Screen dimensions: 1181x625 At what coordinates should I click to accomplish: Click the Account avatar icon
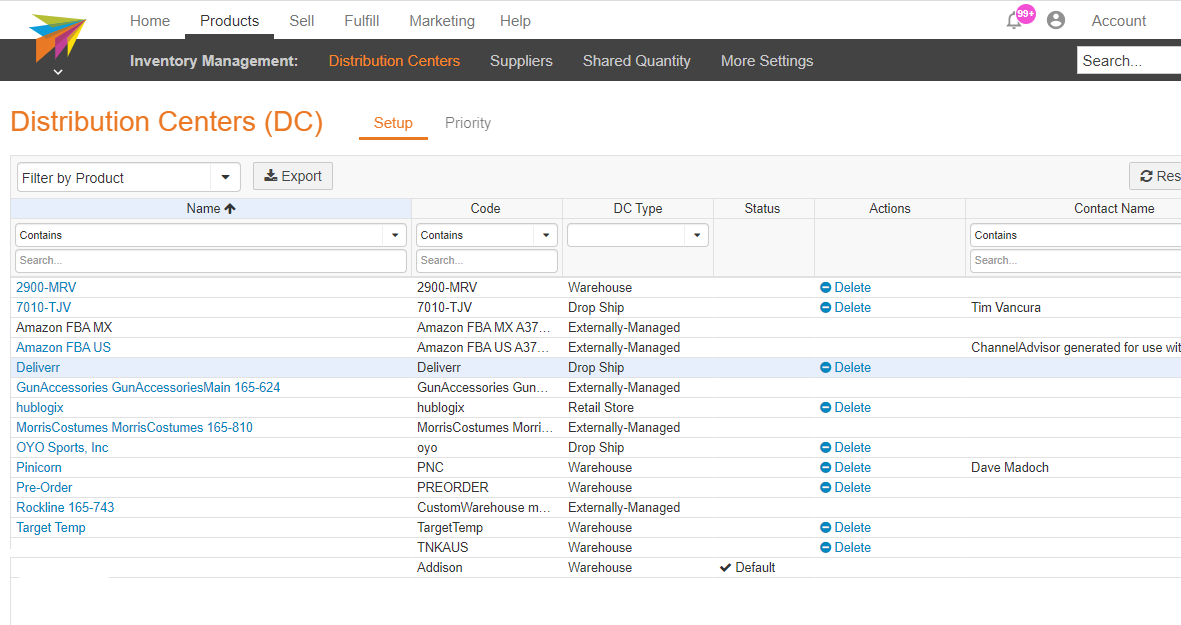1056,20
